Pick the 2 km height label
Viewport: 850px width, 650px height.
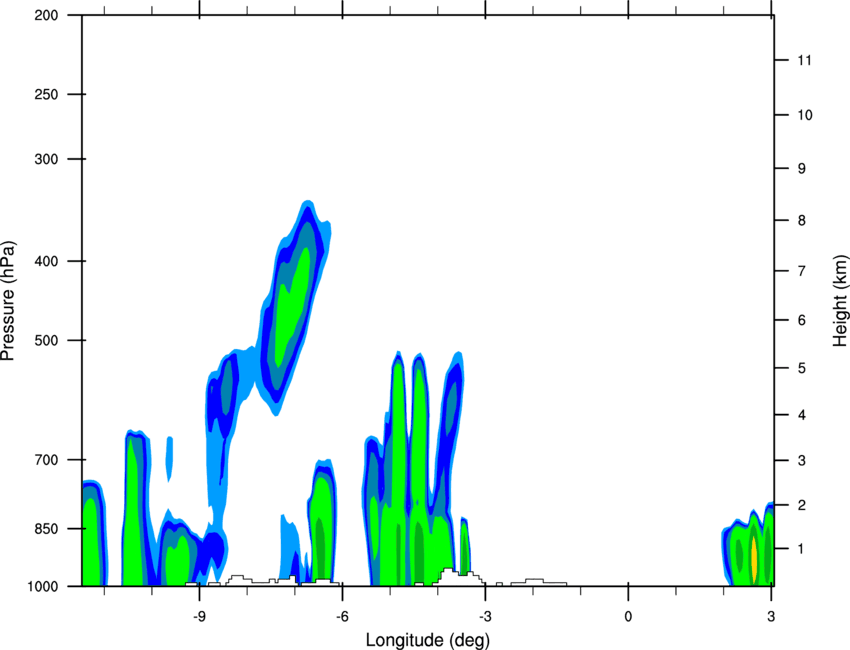pyautogui.click(x=802, y=505)
